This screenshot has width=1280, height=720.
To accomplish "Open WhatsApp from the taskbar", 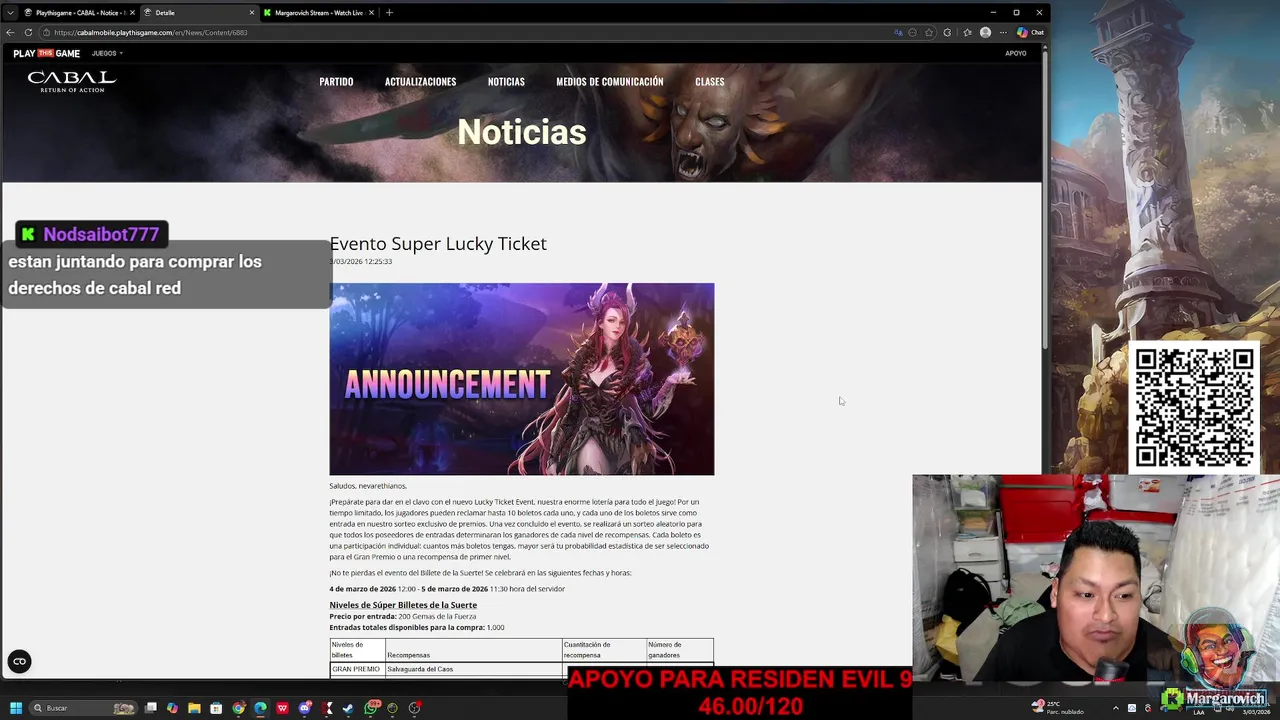I will (x=372, y=707).
